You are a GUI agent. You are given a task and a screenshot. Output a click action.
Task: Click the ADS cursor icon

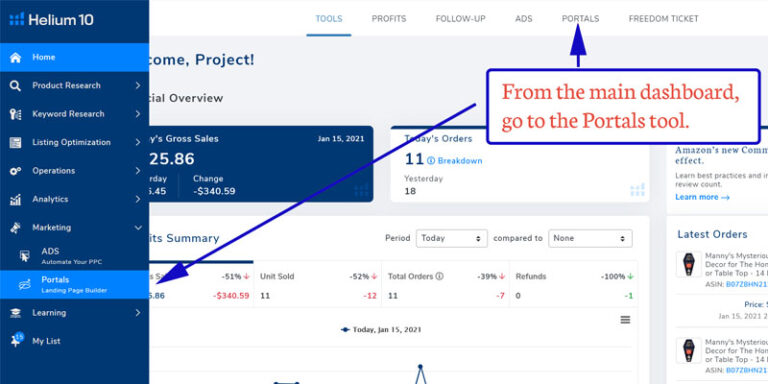24,256
